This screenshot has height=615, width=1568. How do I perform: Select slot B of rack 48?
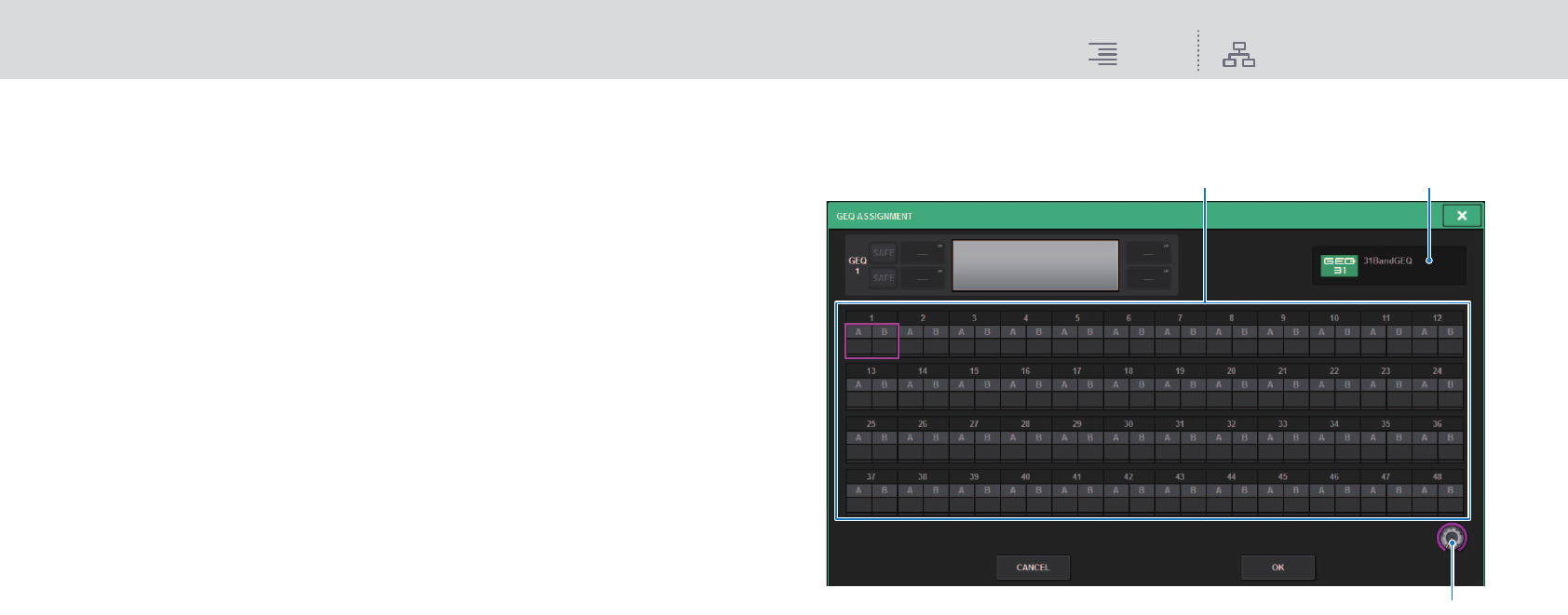coord(1450,500)
